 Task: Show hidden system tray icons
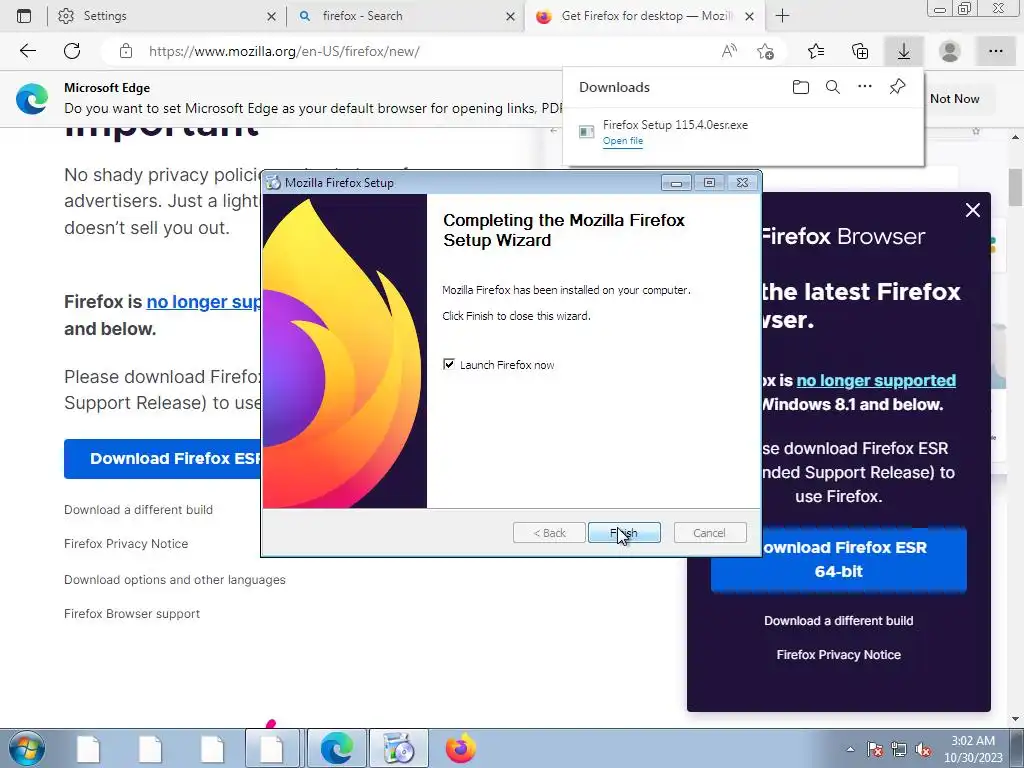(850, 749)
